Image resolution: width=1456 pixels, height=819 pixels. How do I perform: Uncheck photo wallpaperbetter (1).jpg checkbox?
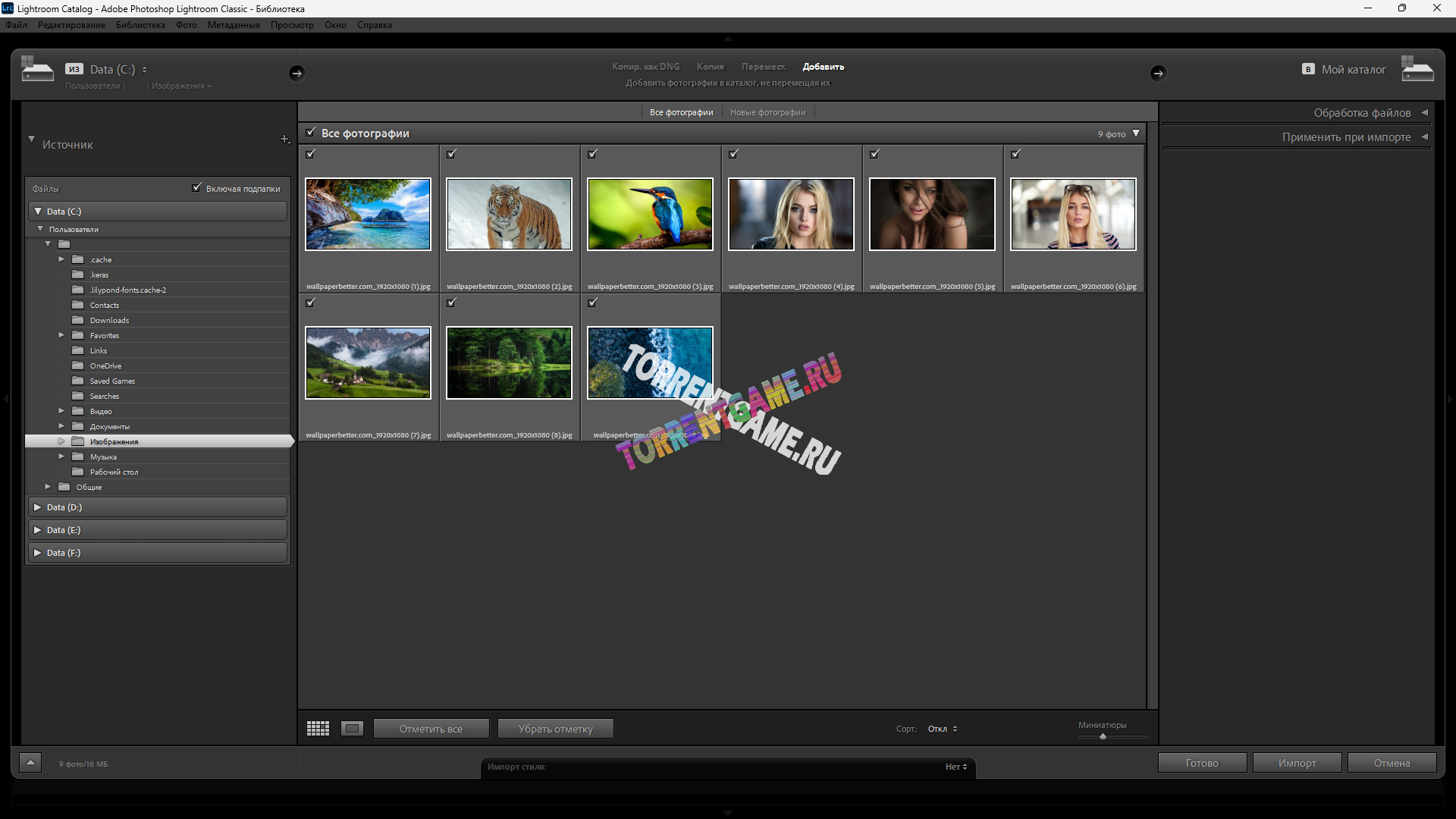pyautogui.click(x=310, y=154)
